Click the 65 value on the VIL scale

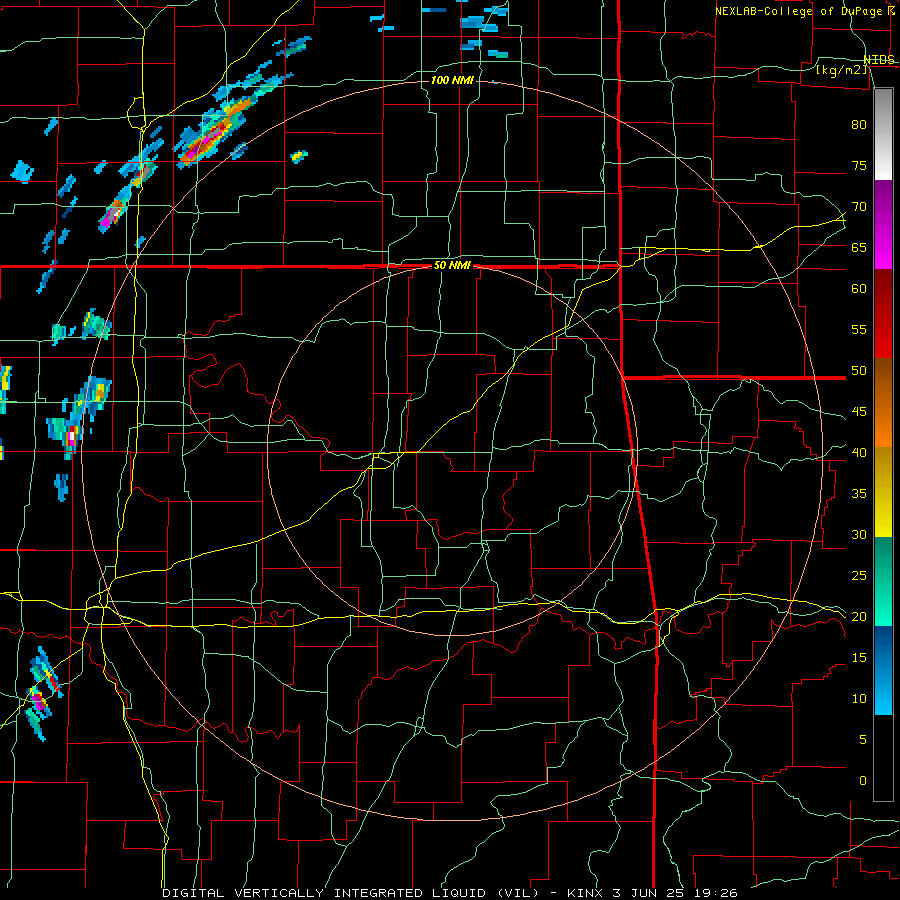(859, 248)
